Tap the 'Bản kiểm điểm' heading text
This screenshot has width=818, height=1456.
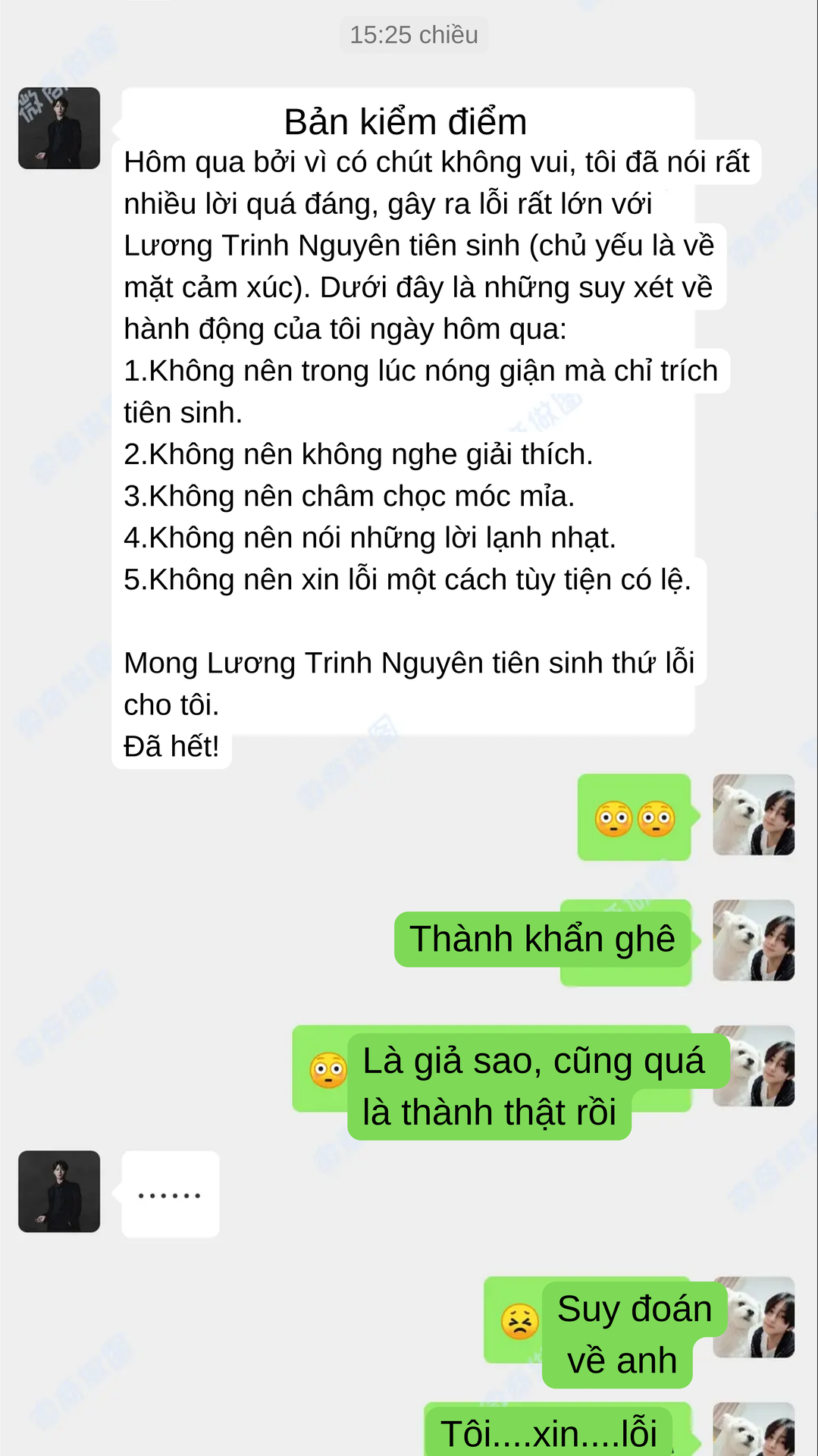tap(406, 122)
